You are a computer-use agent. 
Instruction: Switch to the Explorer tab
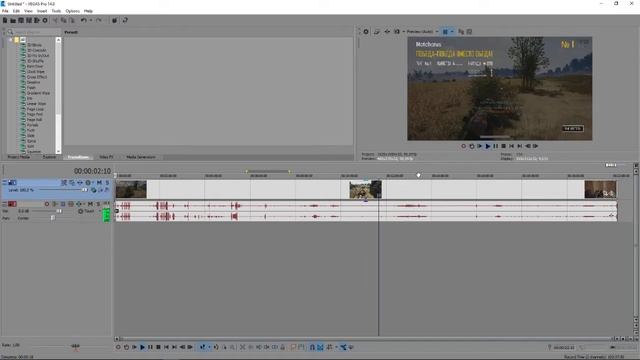[49, 157]
